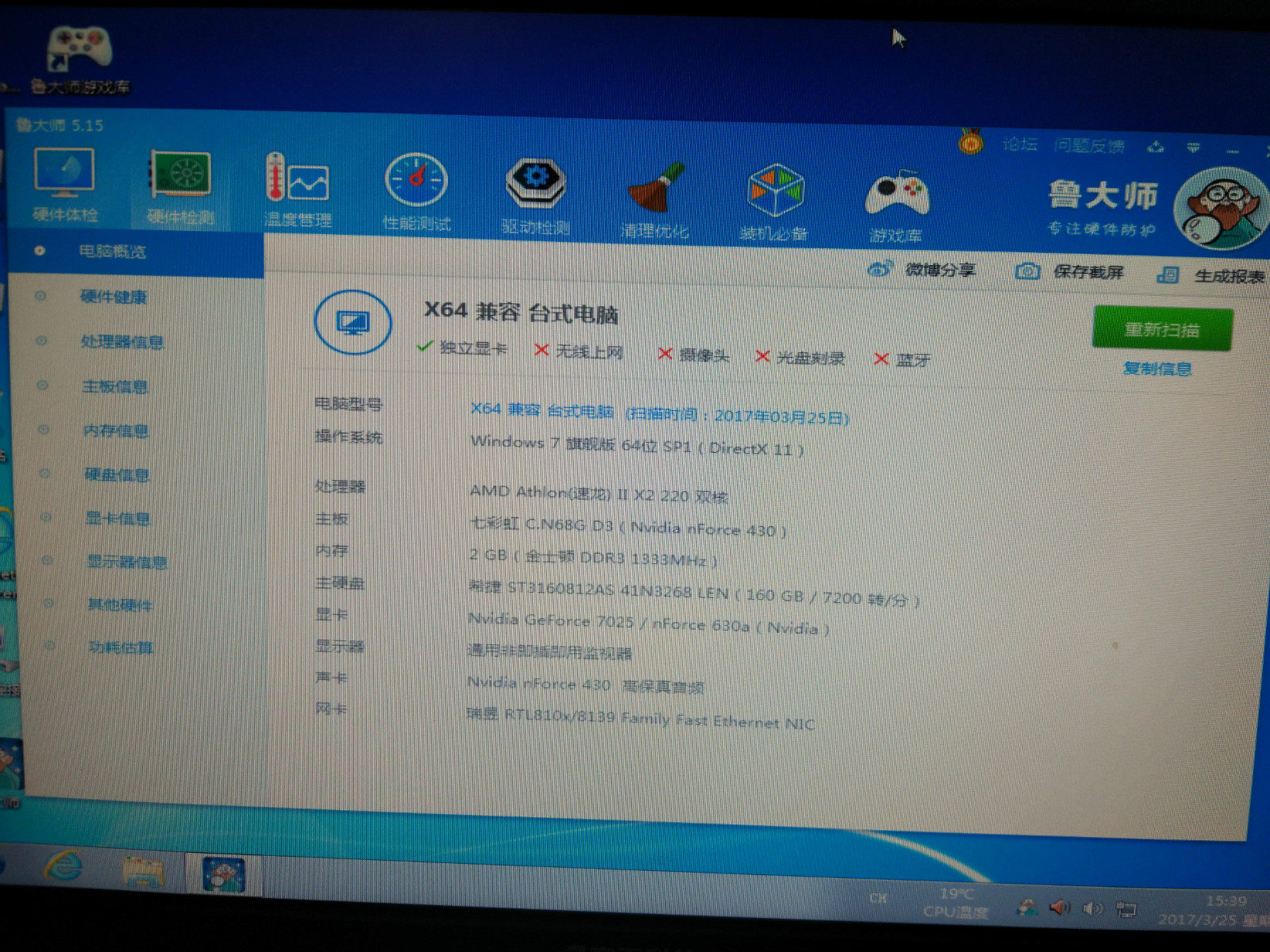Click the blue computer overview icon

pos(353,323)
